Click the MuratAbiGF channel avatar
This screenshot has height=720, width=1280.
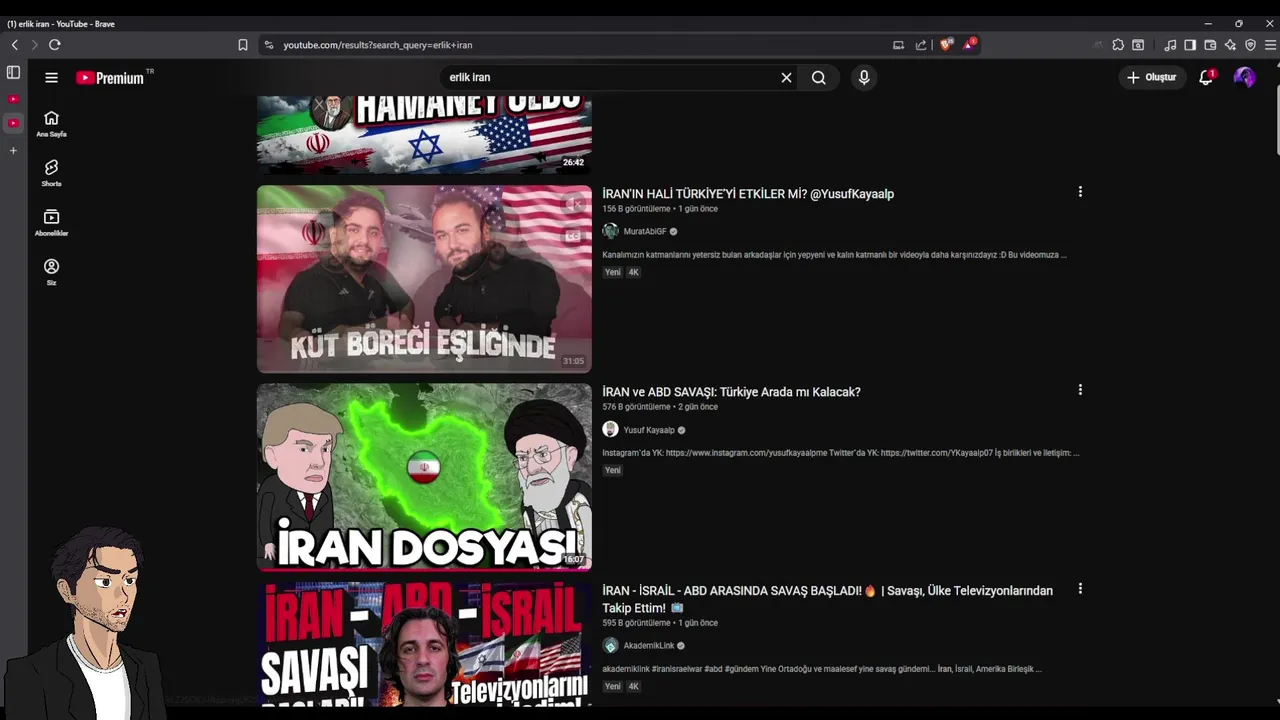[x=610, y=231]
